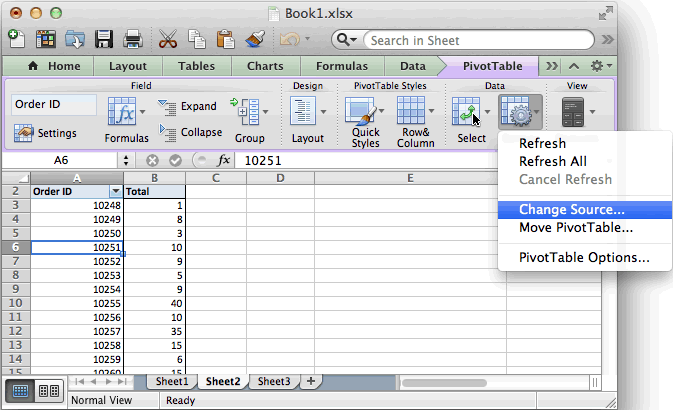Switch to Normal view button
Screen dimensions: 673x410
tap(21, 390)
